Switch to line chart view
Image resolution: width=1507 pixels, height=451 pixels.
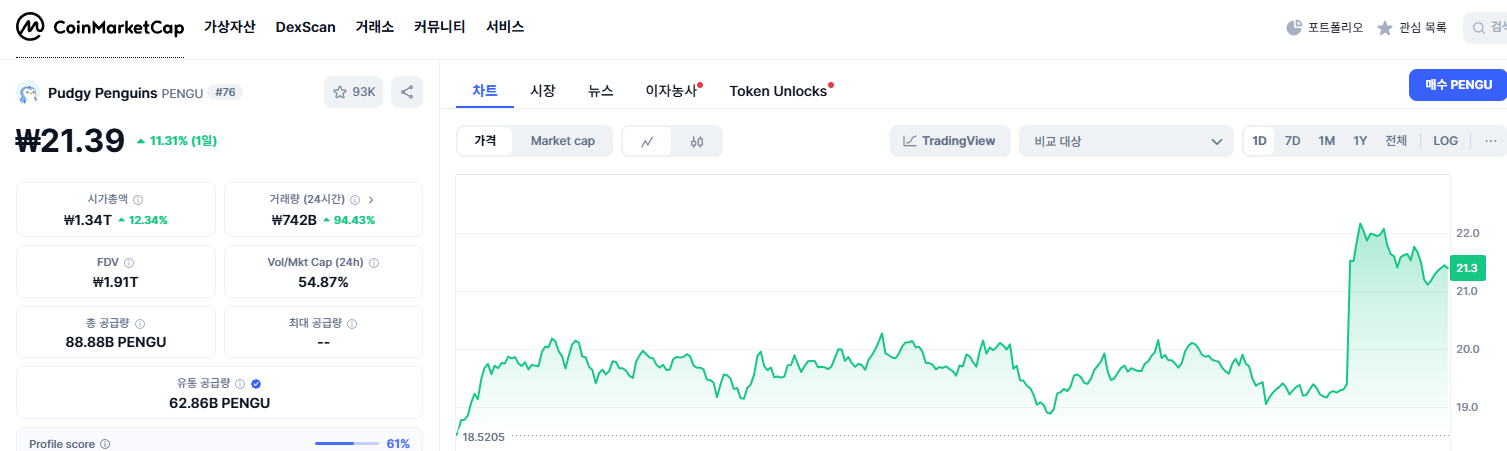point(647,141)
